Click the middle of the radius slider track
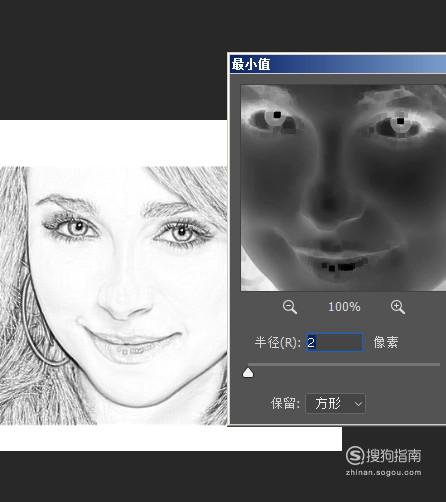The image size is (446, 502). [x=344, y=365]
